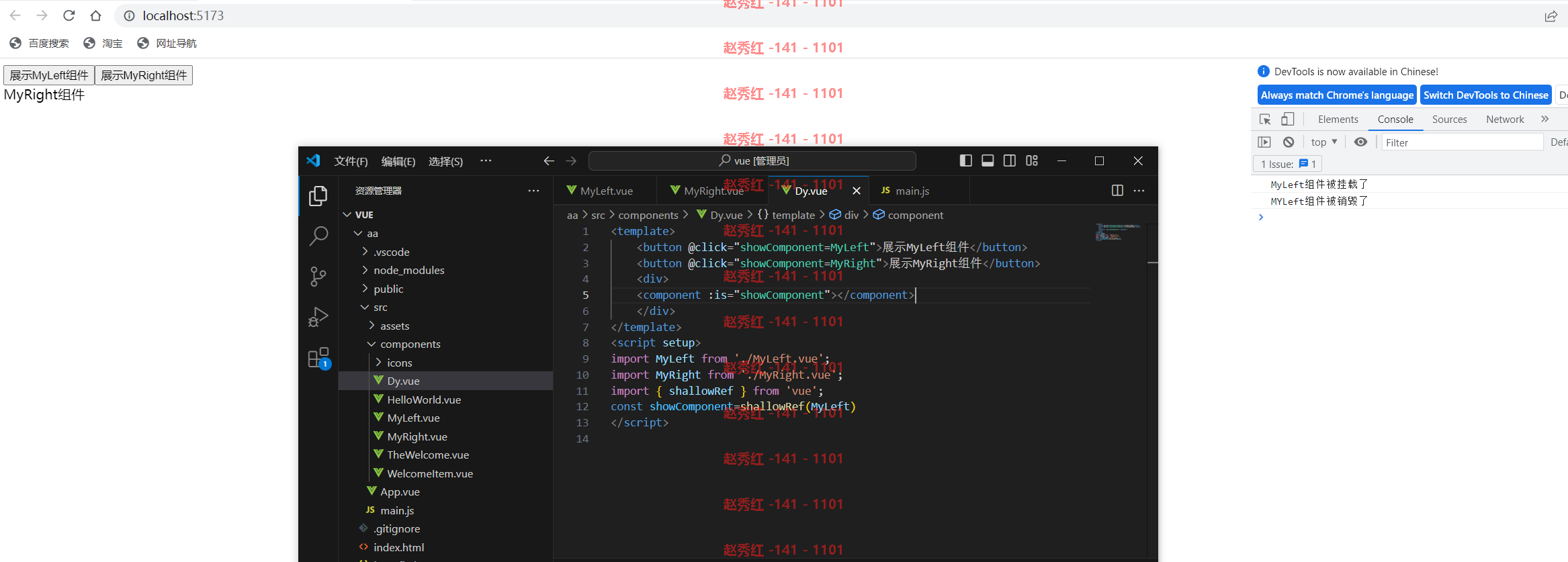This screenshot has height=562, width=1568.
Task: Open the DevTools Network tab
Action: coord(1505,119)
